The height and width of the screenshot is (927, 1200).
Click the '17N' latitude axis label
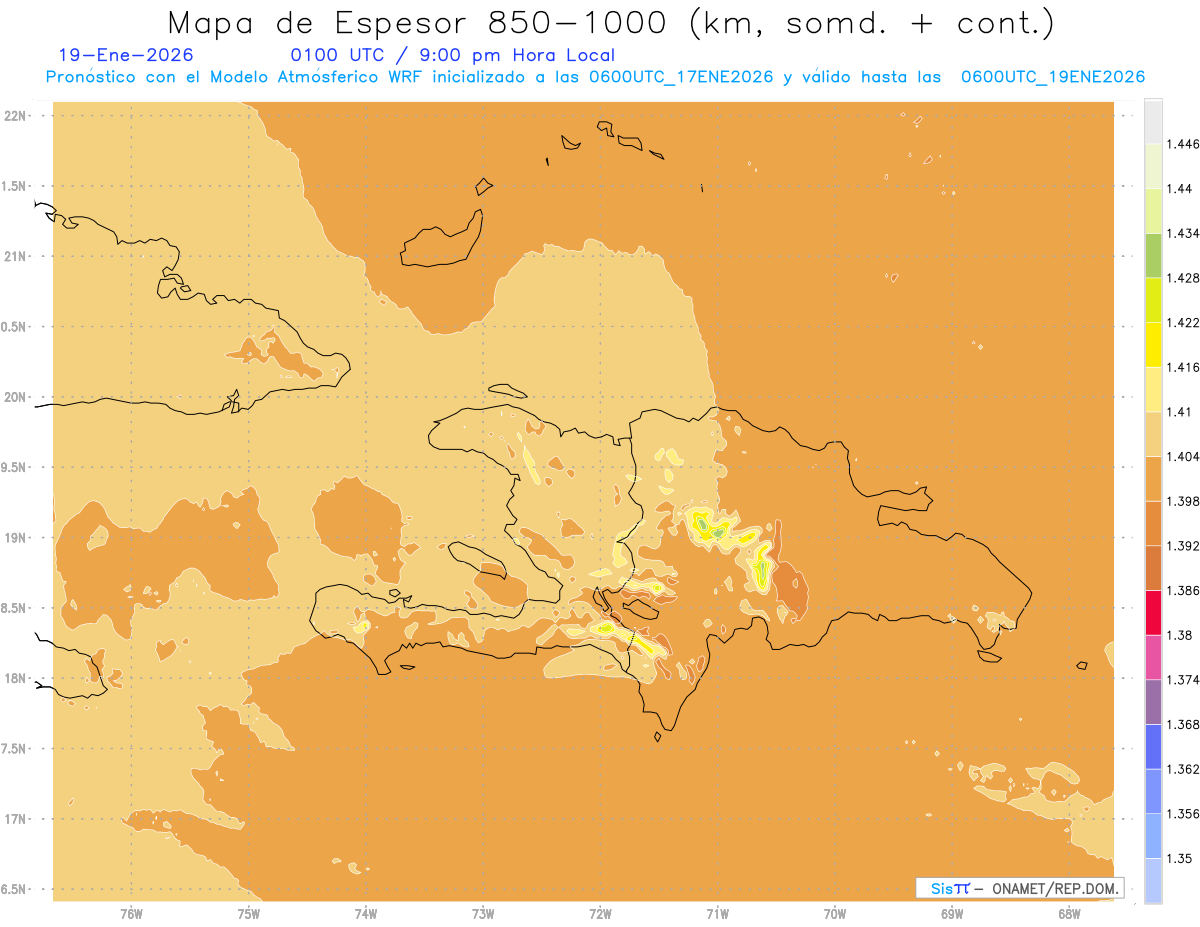[16, 820]
